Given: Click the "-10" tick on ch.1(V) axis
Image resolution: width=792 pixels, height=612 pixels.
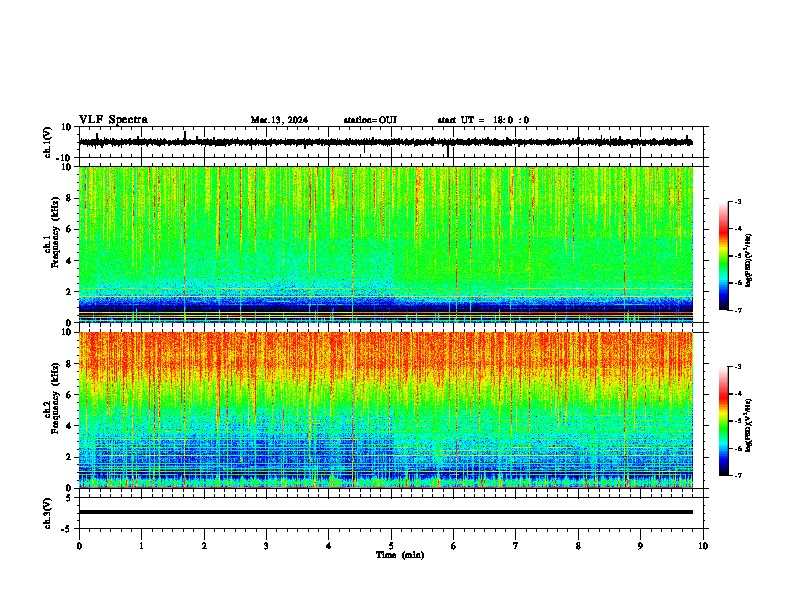Looking at the screenshot, I should 64,158.
